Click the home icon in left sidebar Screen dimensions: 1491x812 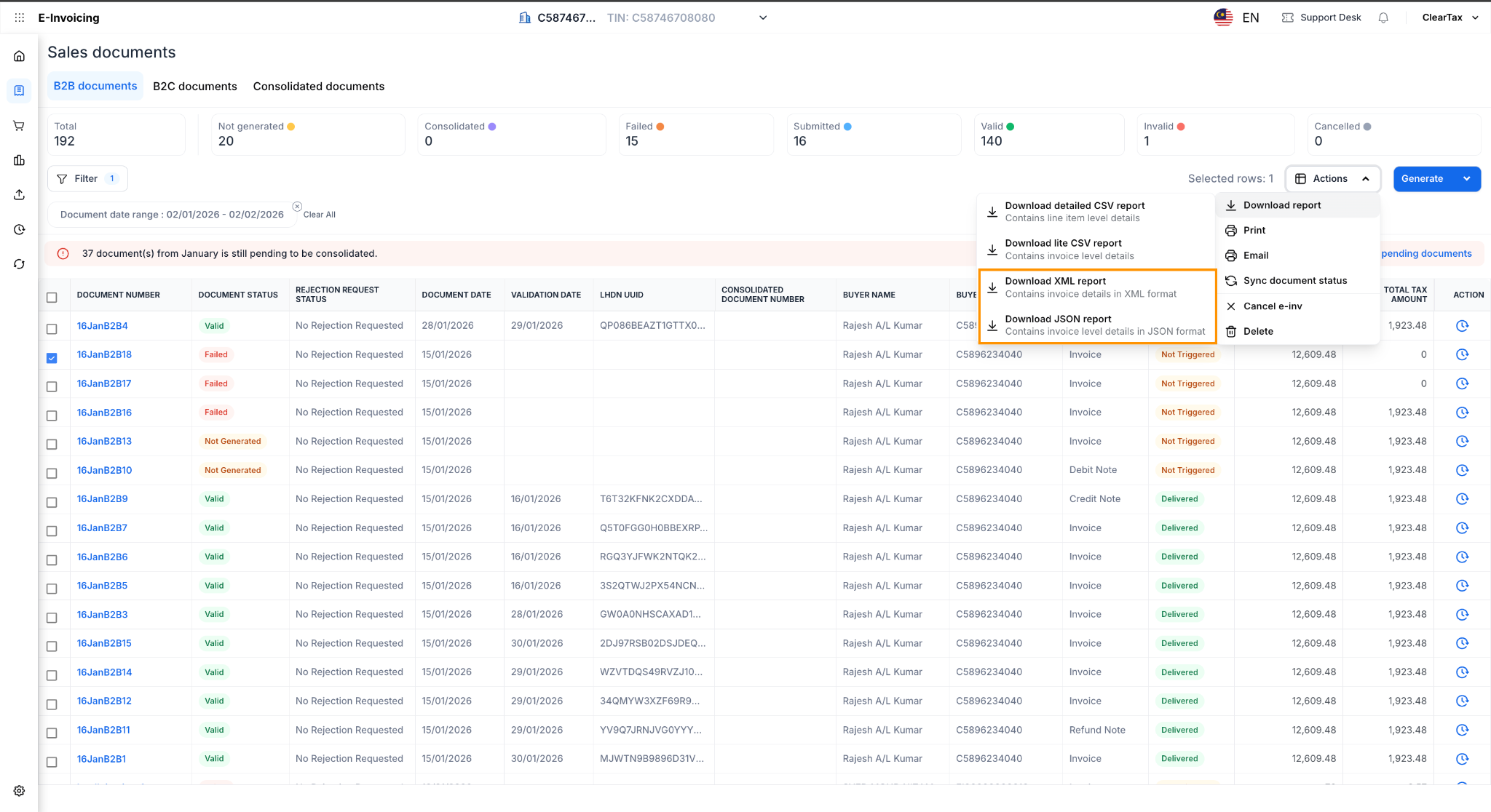pos(20,56)
